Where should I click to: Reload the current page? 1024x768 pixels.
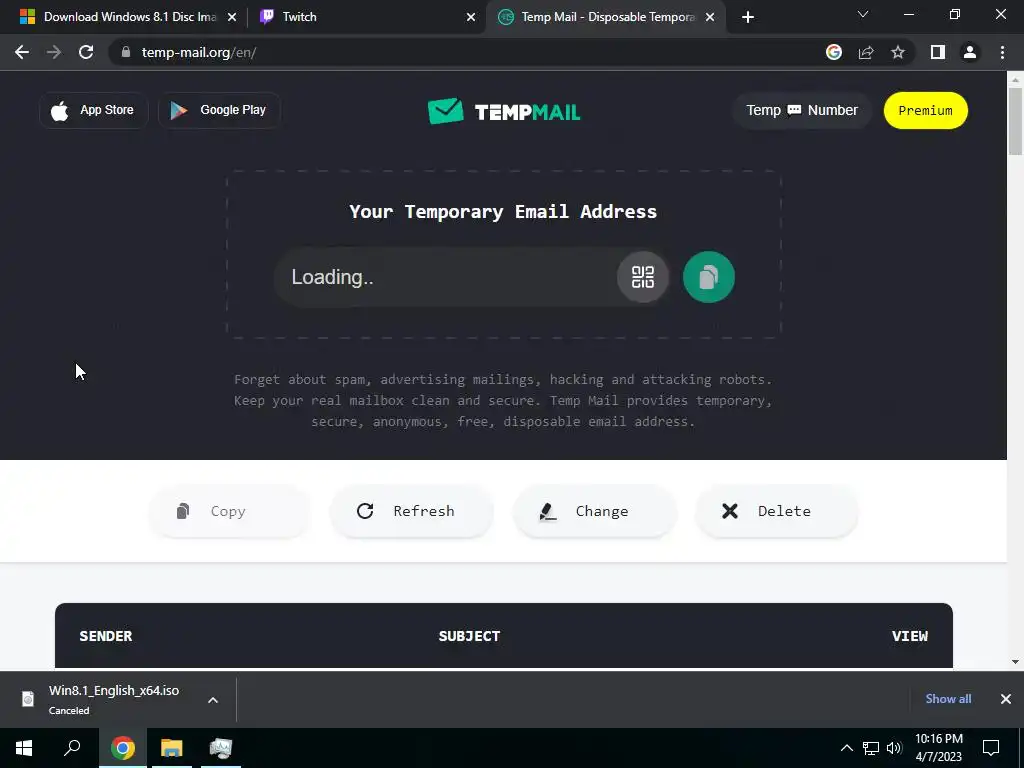point(86,52)
